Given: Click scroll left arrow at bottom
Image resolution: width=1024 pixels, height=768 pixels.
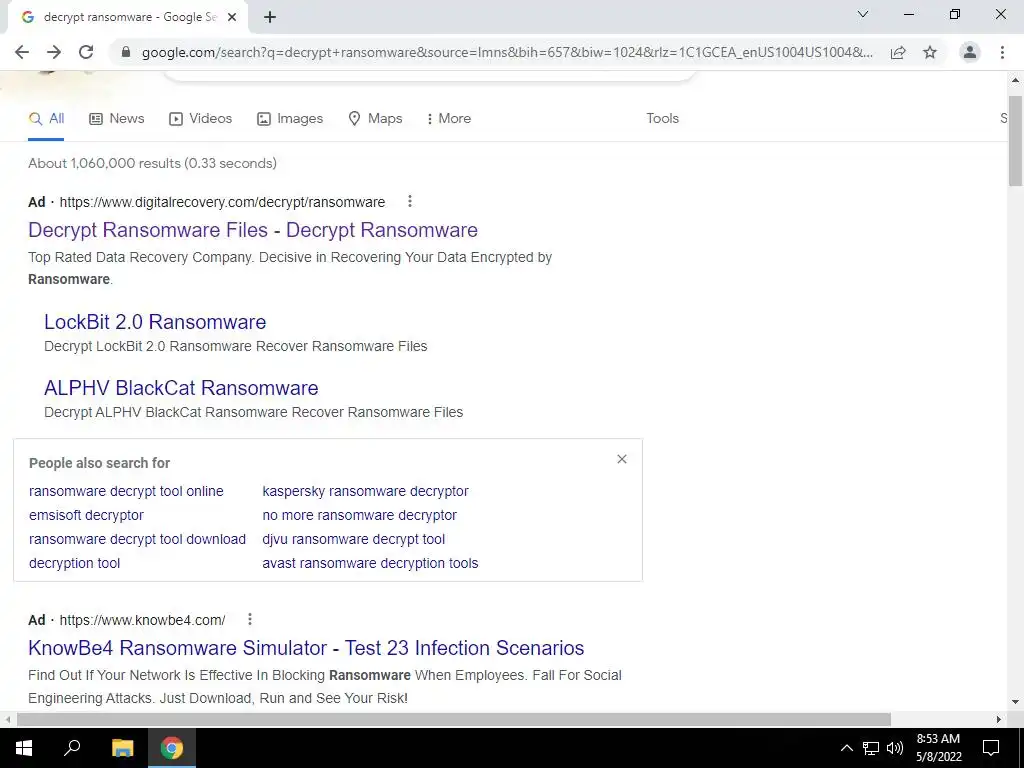Looking at the screenshot, I should click(x=7, y=720).
